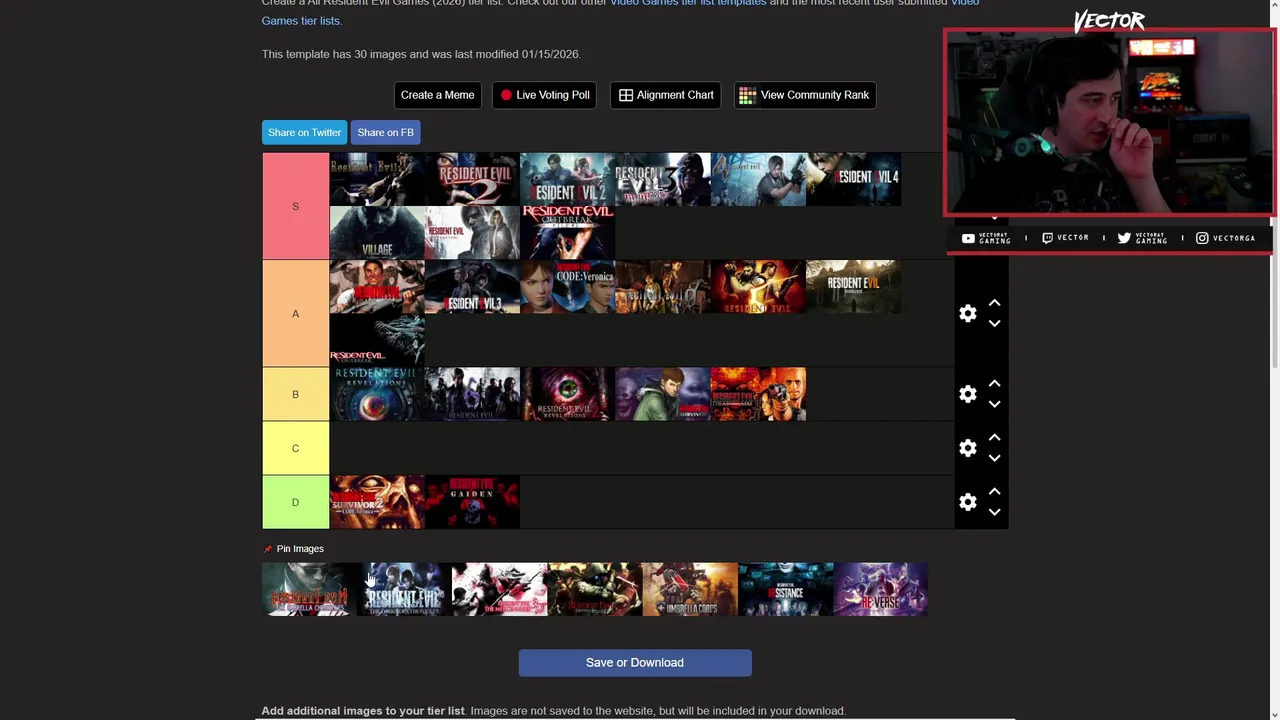Select Resident Evil 3 Nemesis thumbnail in S tier
This screenshot has width=1280, height=720.
point(662,179)
